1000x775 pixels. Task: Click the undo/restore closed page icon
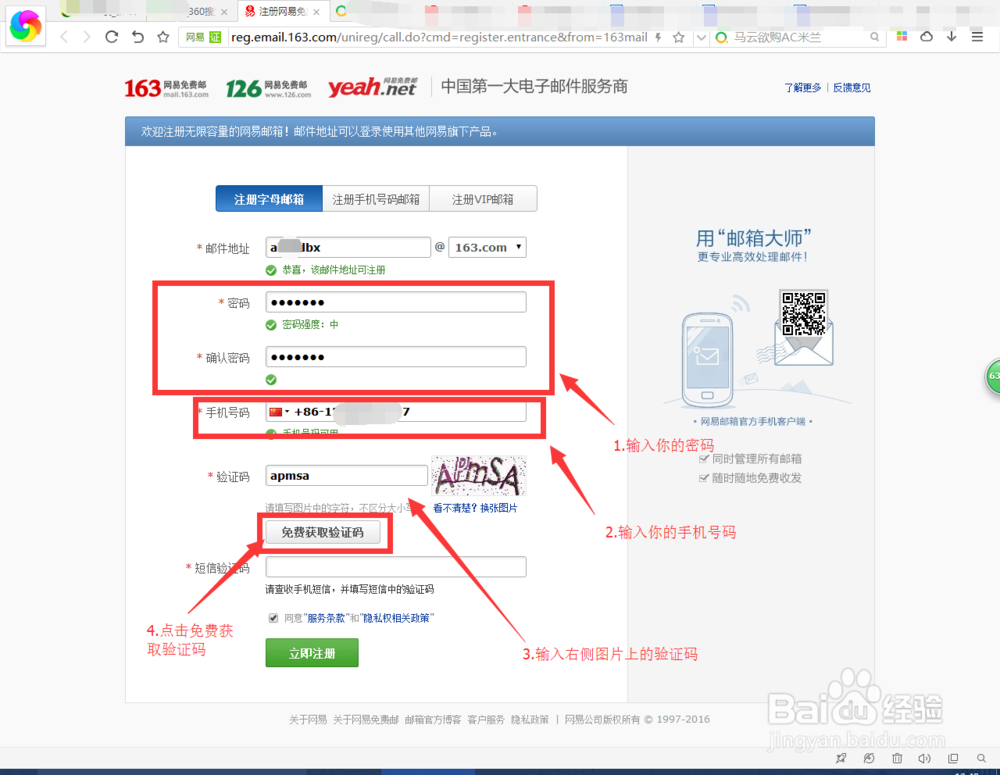click(138, 37)
